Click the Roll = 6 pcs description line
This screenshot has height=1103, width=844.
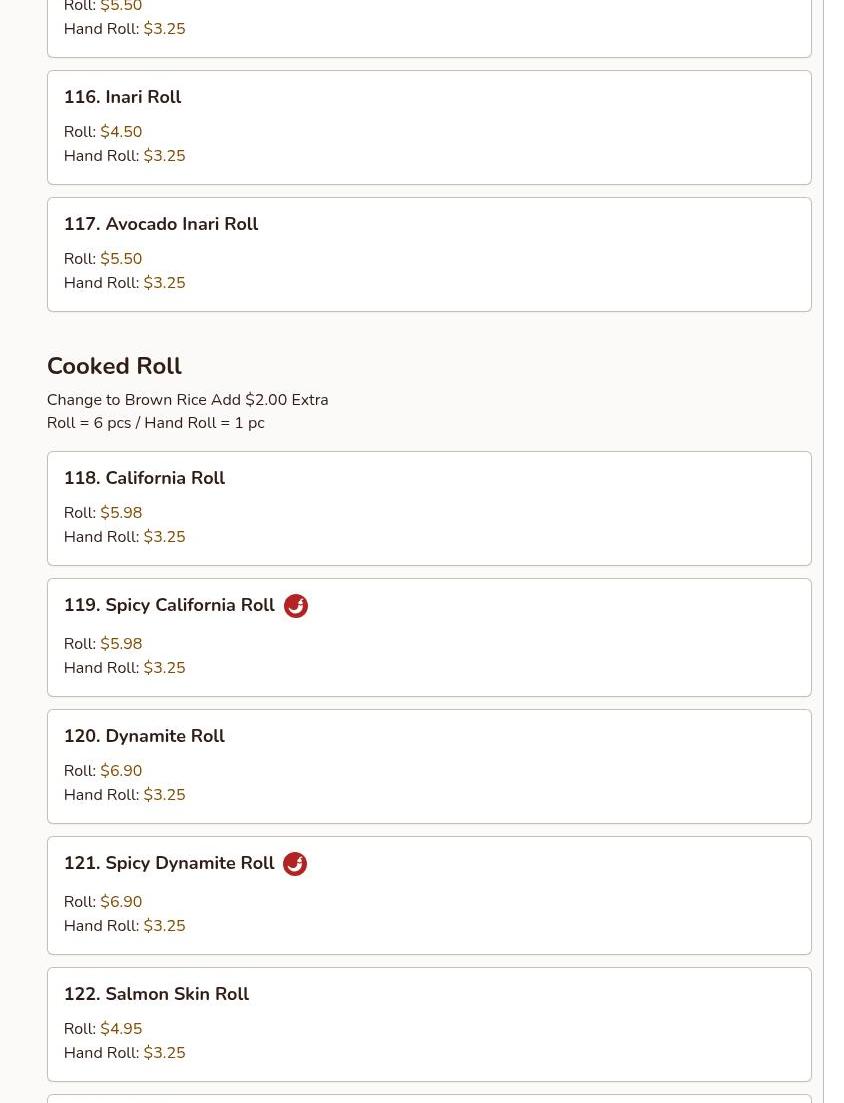pos(155,423)
